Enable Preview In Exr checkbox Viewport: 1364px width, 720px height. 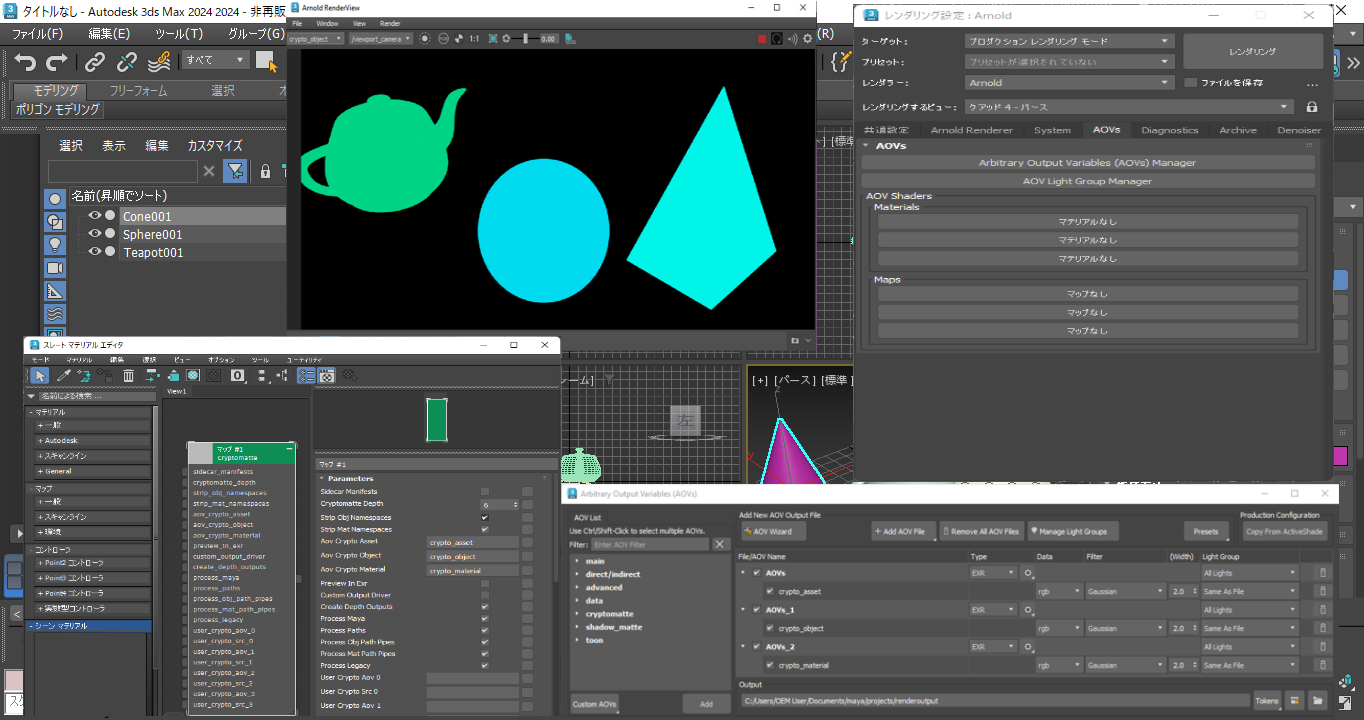tap(485, 582)
